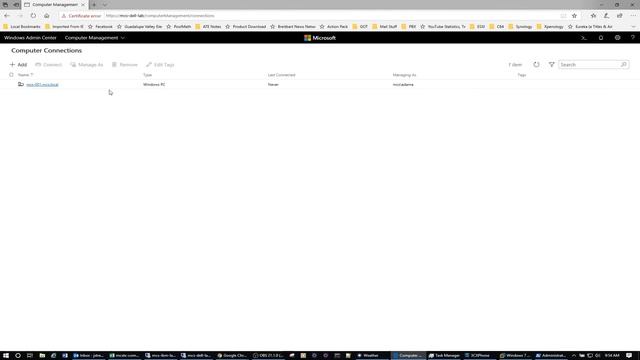The width and height of the screenshot is (640, 360).
Task: Go to browser home page
Action: pyautogui.click(x=47, y=16)
